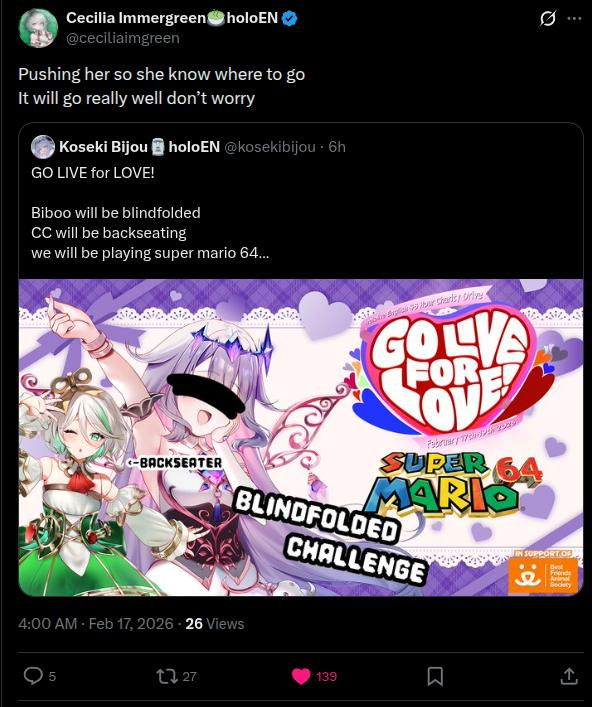Open the Feb 17, 2026 post timestamp
The image size is (592, 707).
[131, 624]
